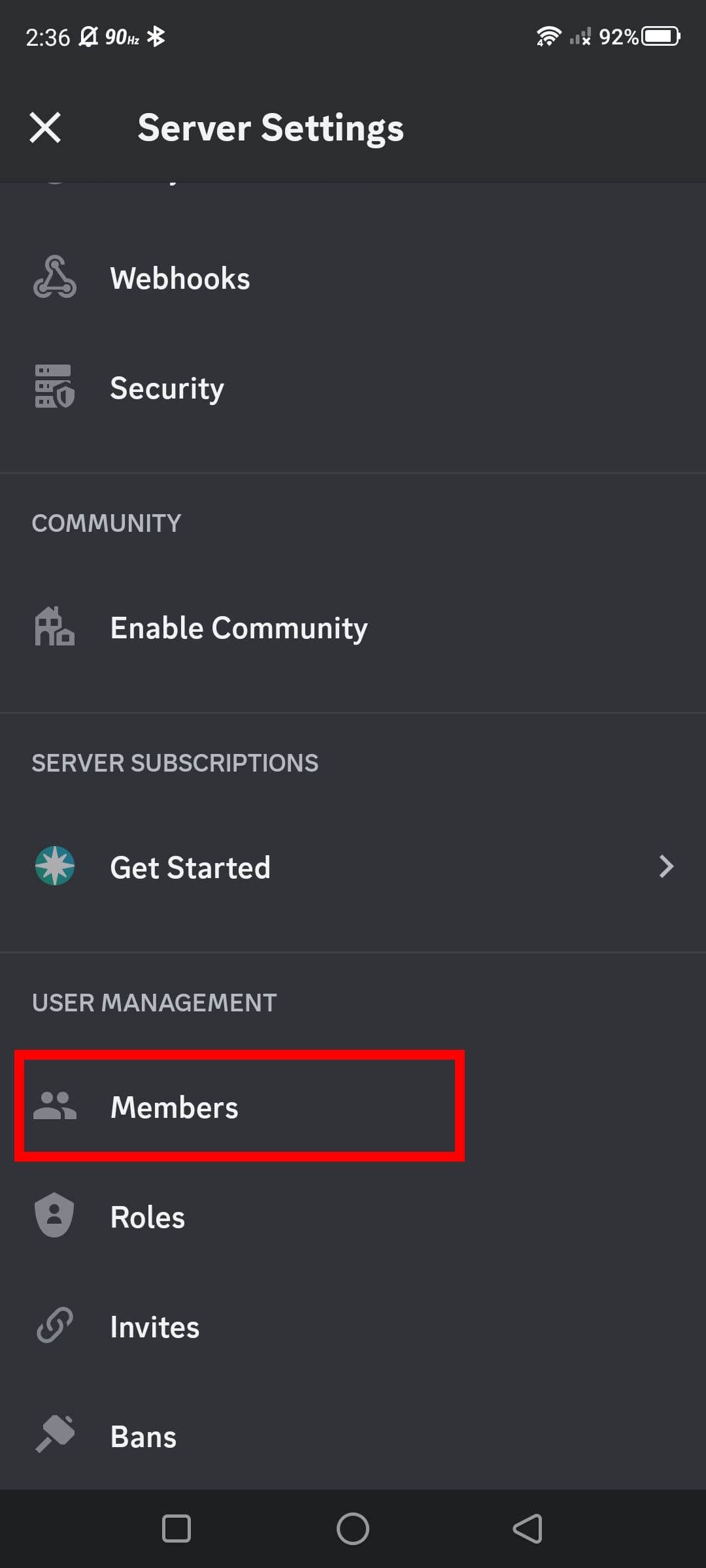
Task: Select Enable Community option
Action: [x=239, y=628]
